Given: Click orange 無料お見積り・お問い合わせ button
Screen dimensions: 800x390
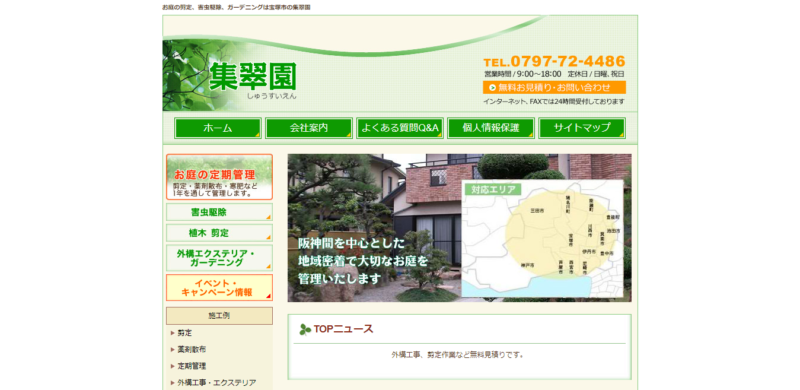Looking at the screenshot, I should click(x=554, y=87).
